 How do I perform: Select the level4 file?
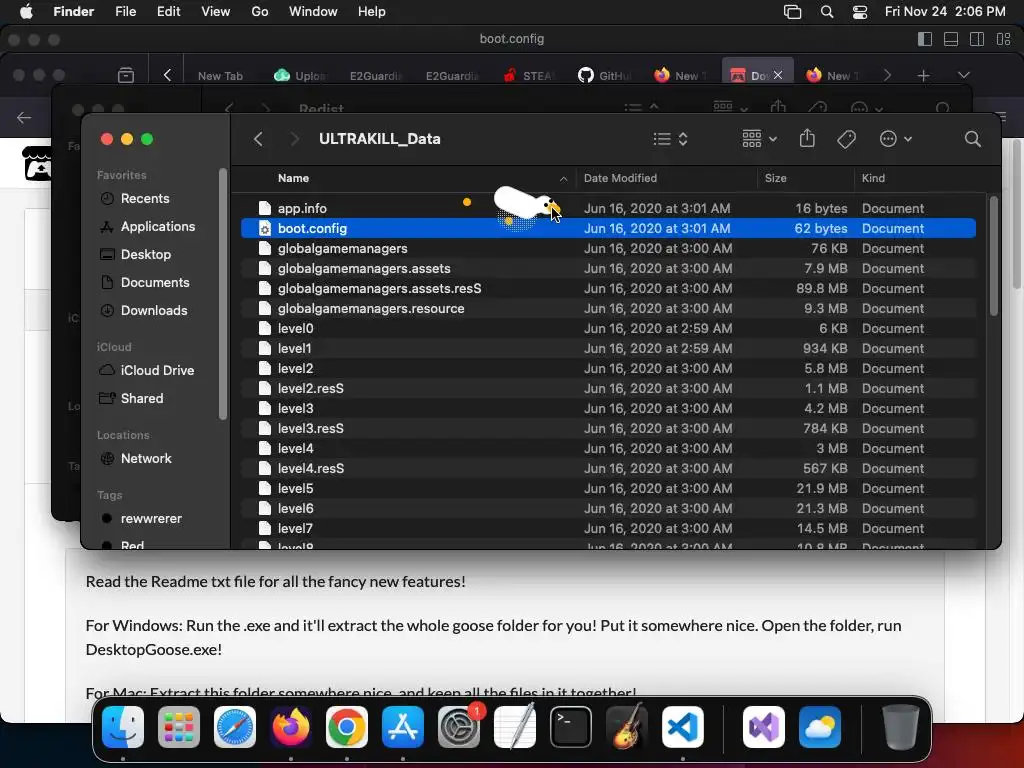608,449
